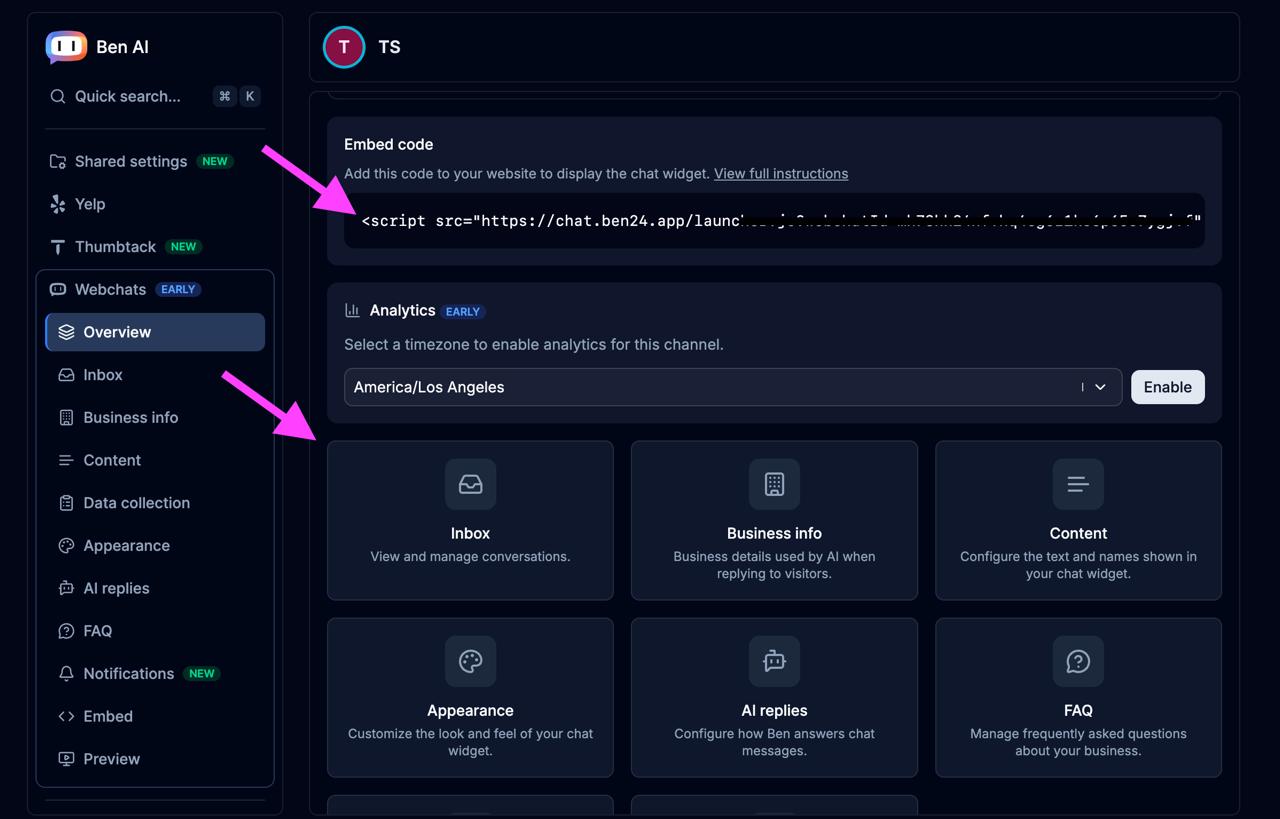This screenshot has width=1280, height=819.
Task: Click the Enable analytics button
Action: 1167,387
